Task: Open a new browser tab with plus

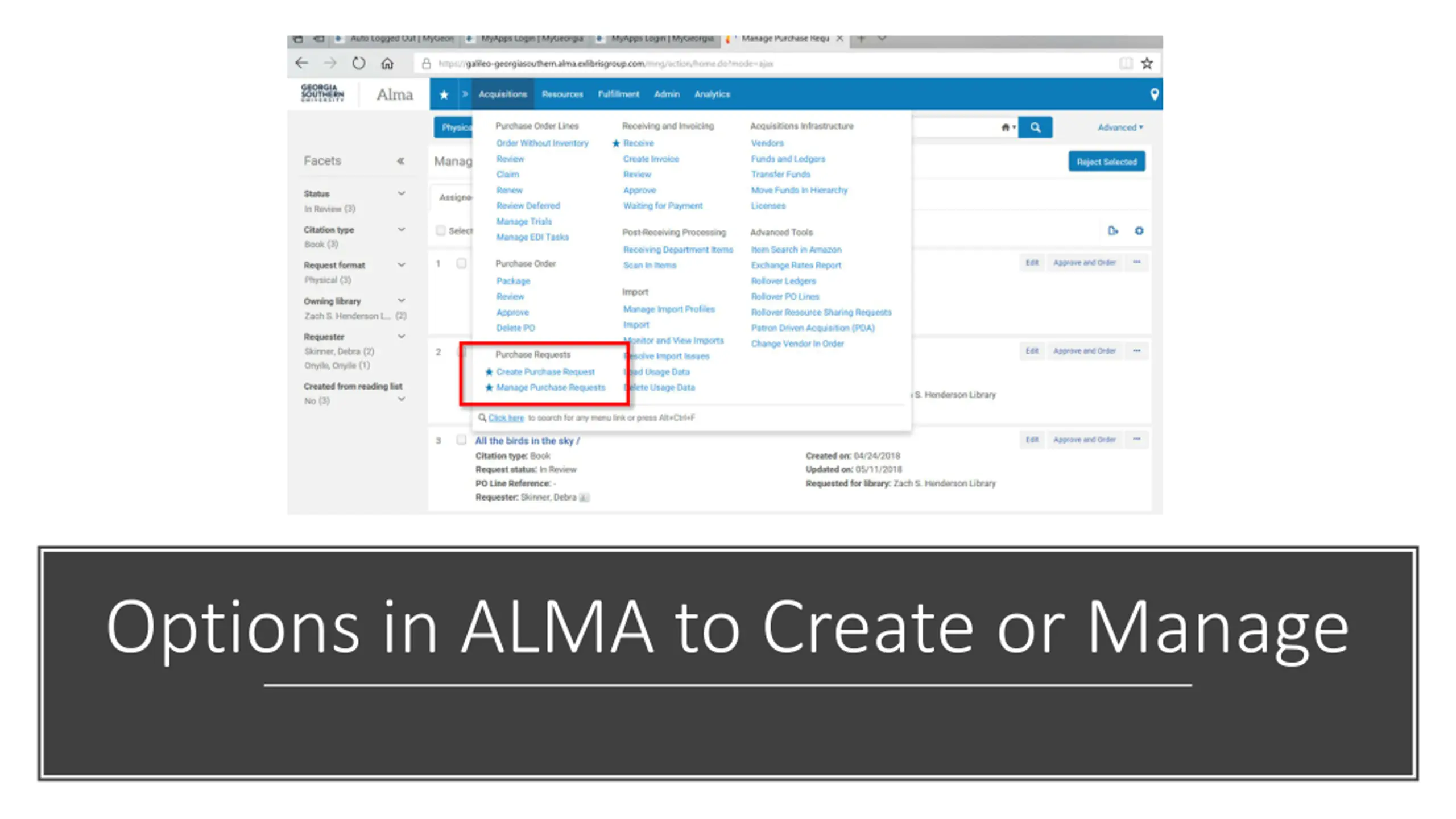Action: [861, 39]
